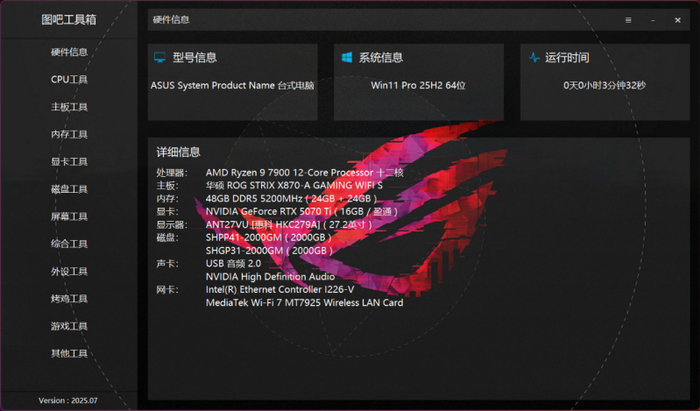The width and height of the screenshot is (700, 411).
Task: Select the 磁盘工具 sidebar item
Action: (69, 189)
